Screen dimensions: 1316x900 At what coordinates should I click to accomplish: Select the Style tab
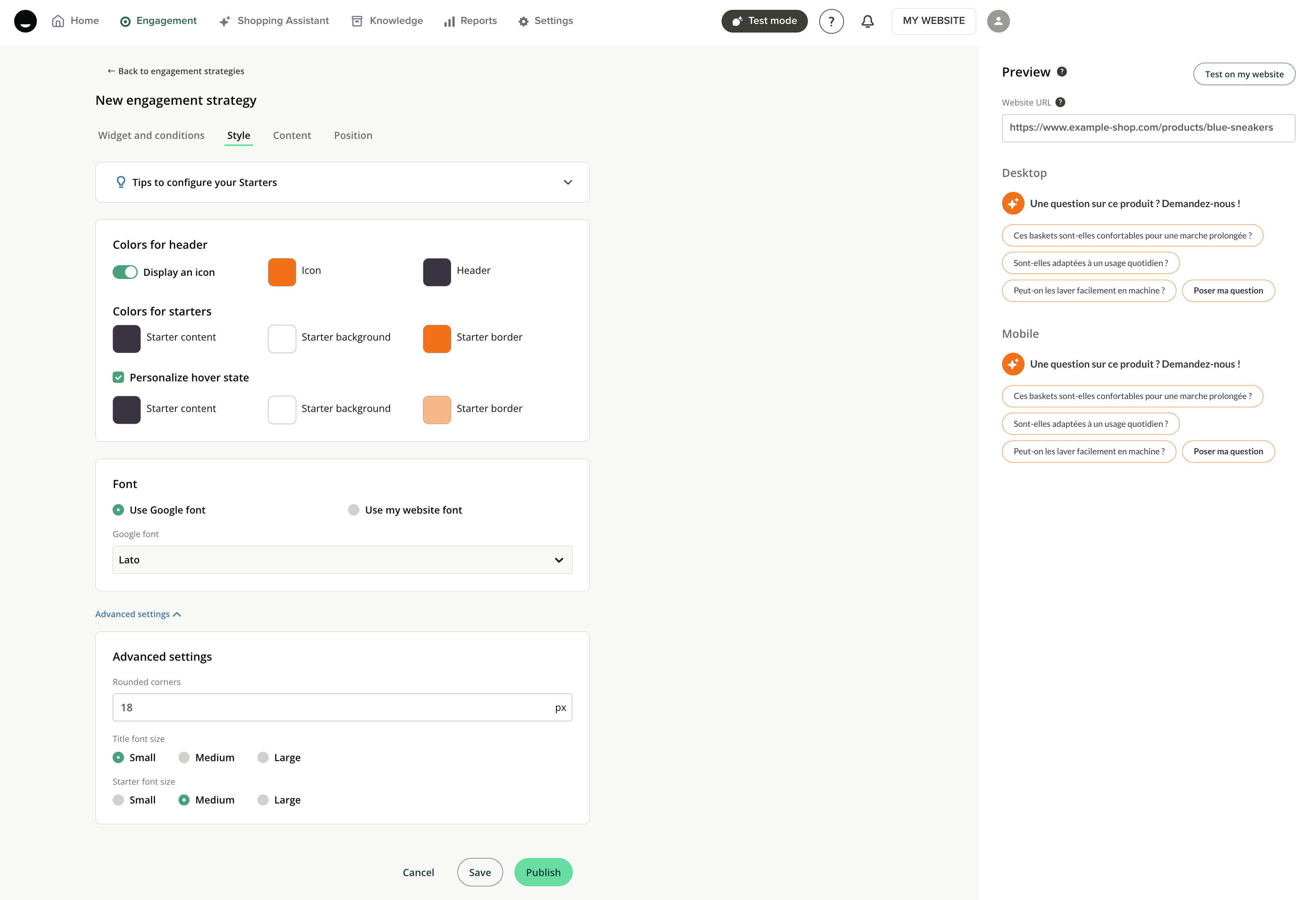coord(239,135)
